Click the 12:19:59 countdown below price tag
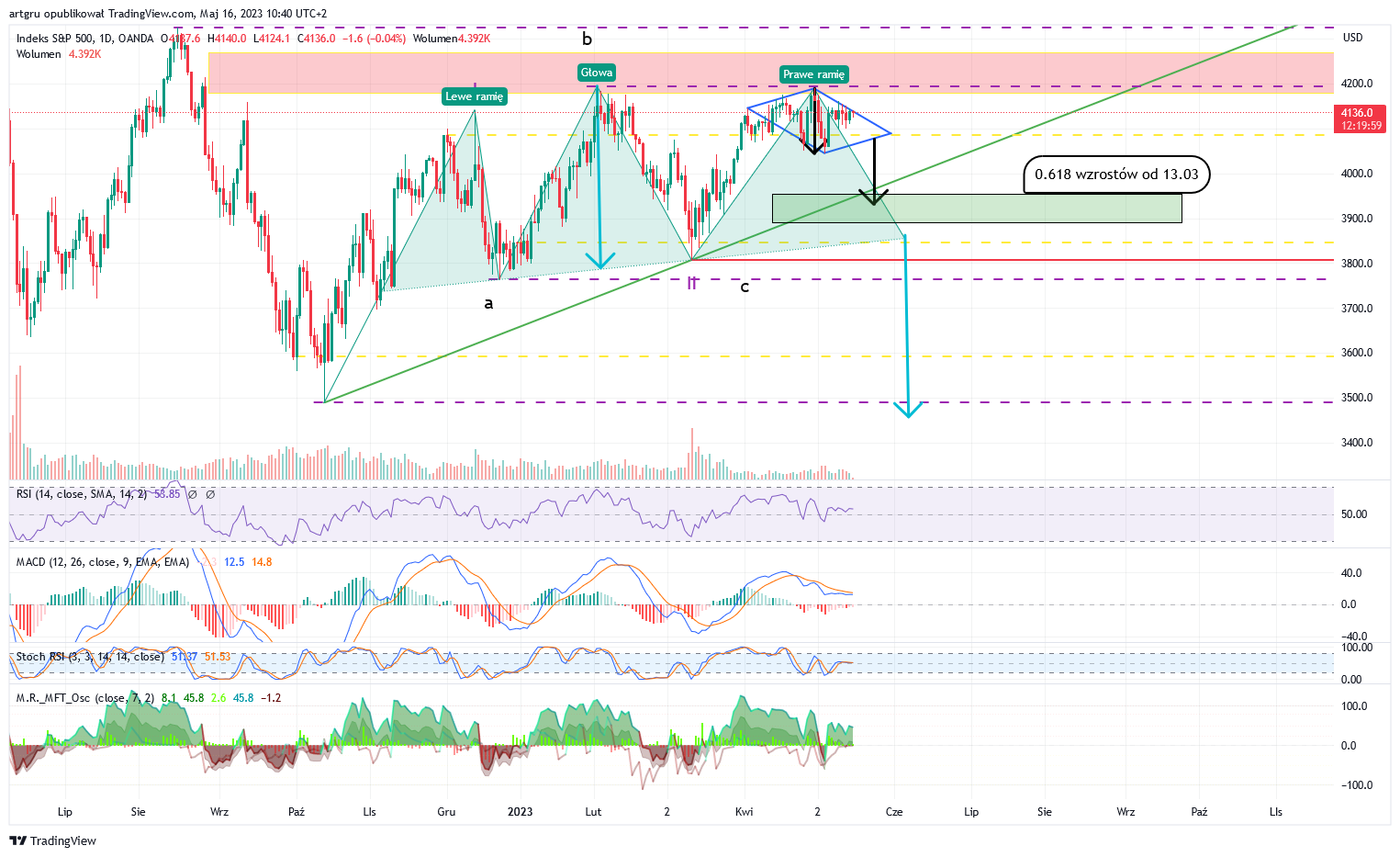 [x=1361, y=126]
